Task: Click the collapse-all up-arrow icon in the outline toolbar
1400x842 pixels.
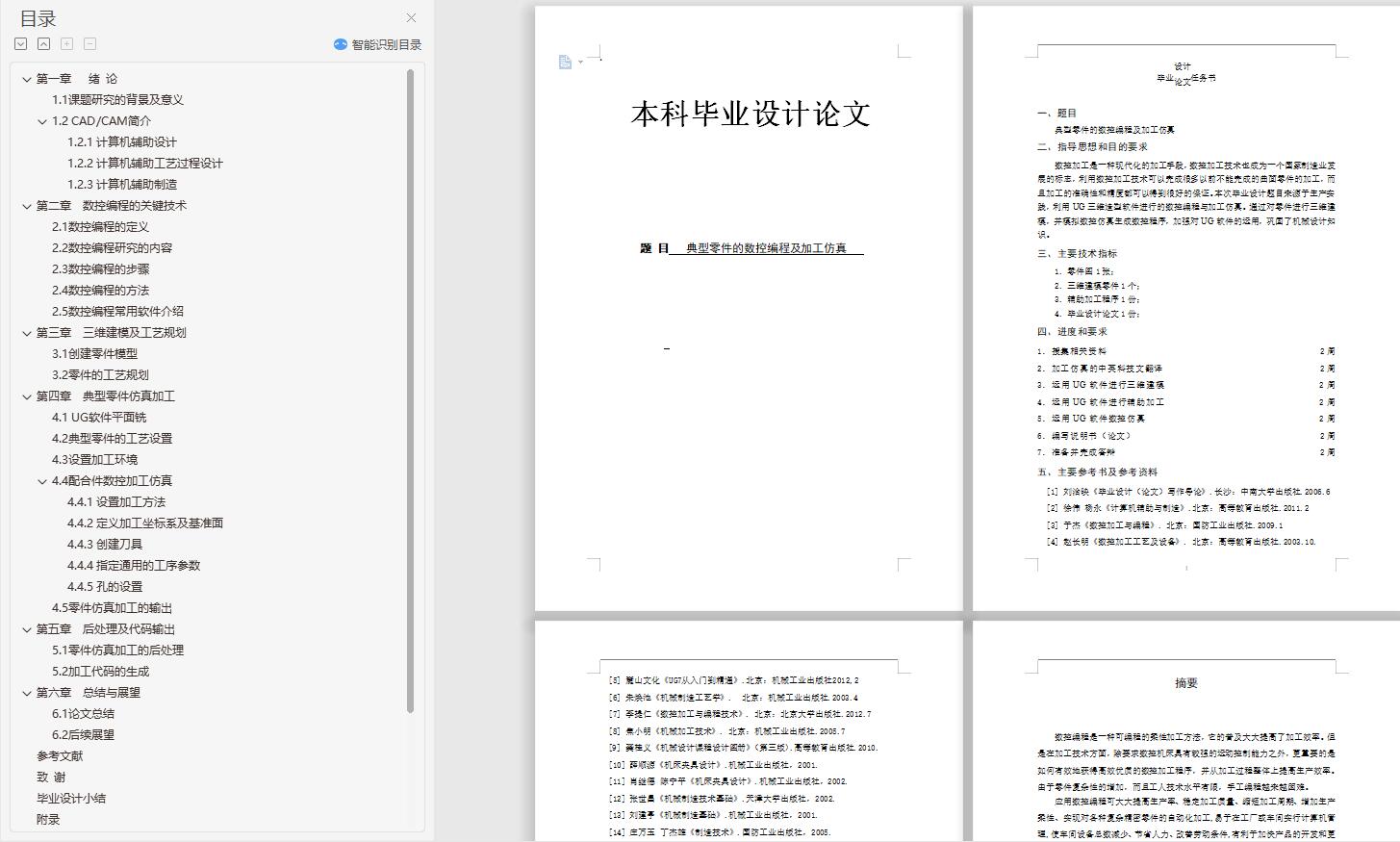Action: click(44, 44)
